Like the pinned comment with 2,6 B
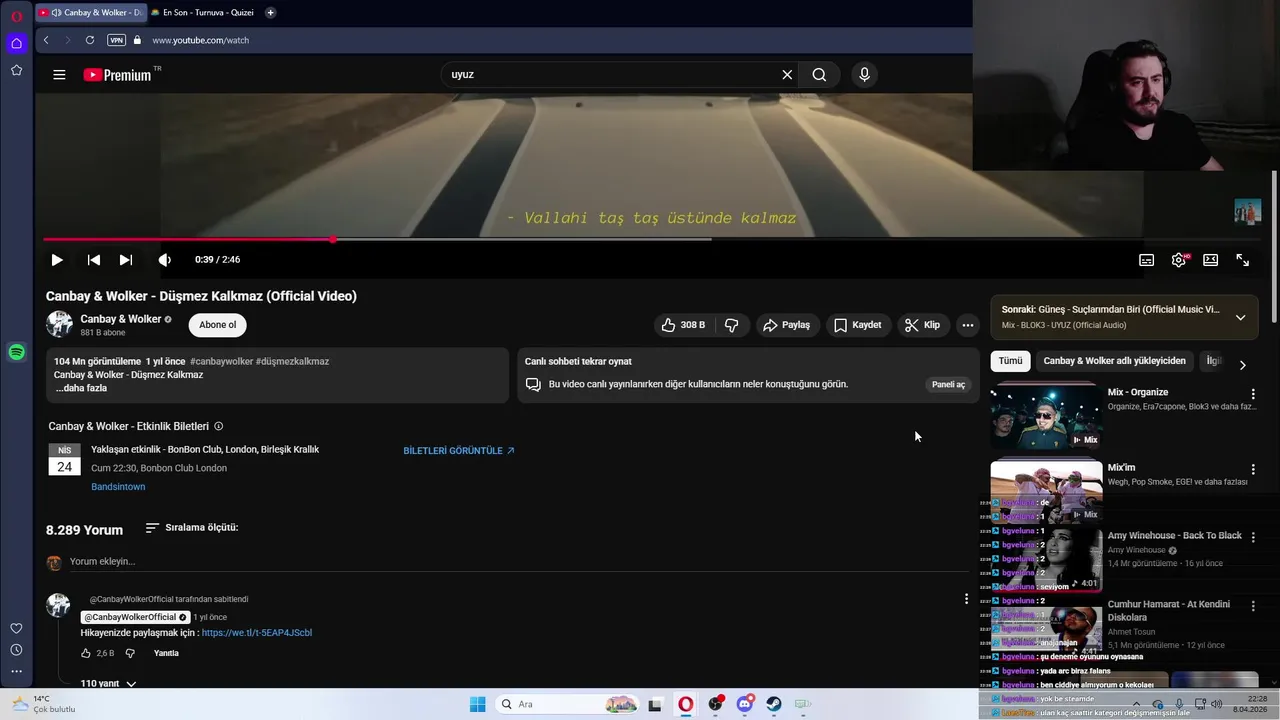This screenshot has width=1280, height=720. click(86, 653)
